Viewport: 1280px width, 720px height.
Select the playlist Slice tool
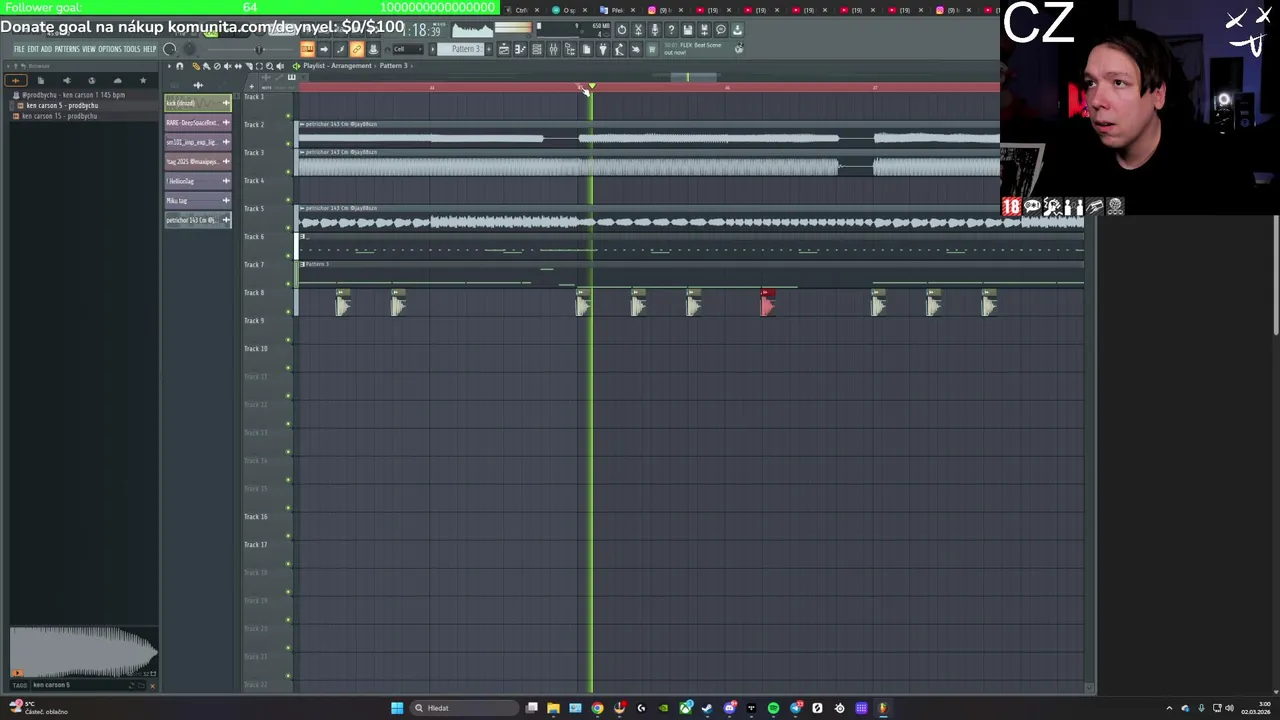click(249, 66)
